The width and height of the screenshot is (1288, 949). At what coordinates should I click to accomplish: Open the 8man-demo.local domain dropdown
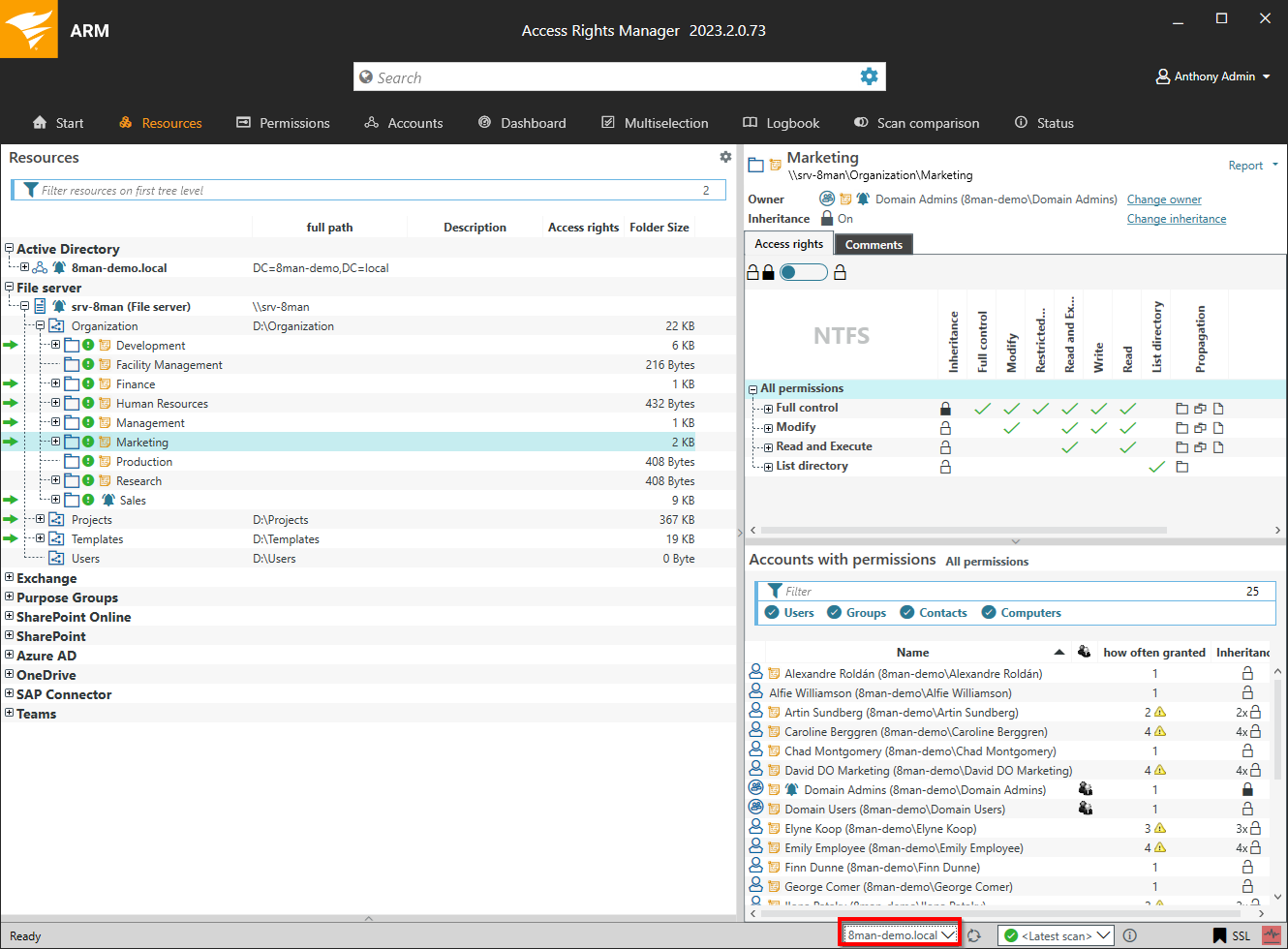pyautogui.click(x=900, y=935)
